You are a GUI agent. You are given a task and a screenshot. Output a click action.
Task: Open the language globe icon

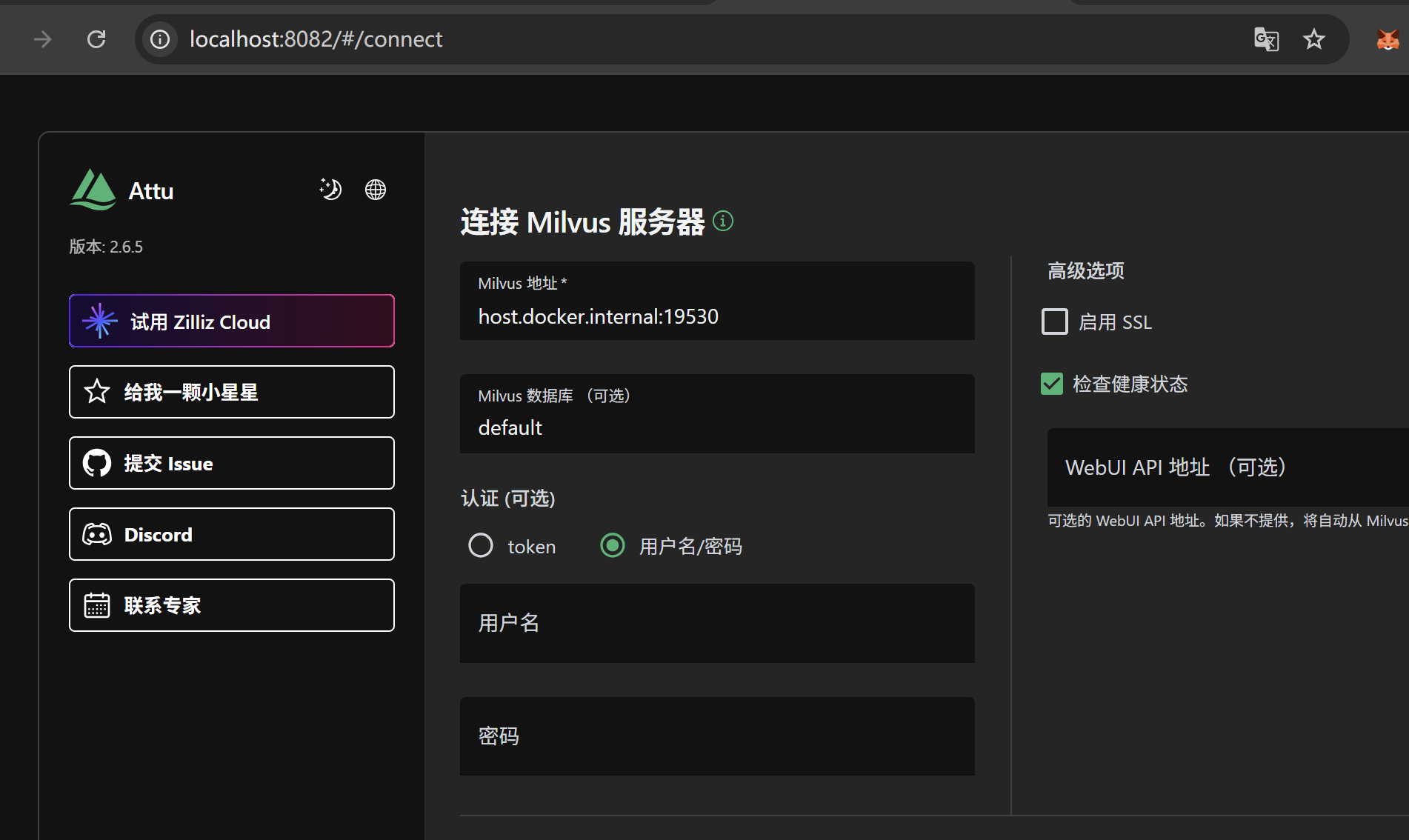[376, 190]
